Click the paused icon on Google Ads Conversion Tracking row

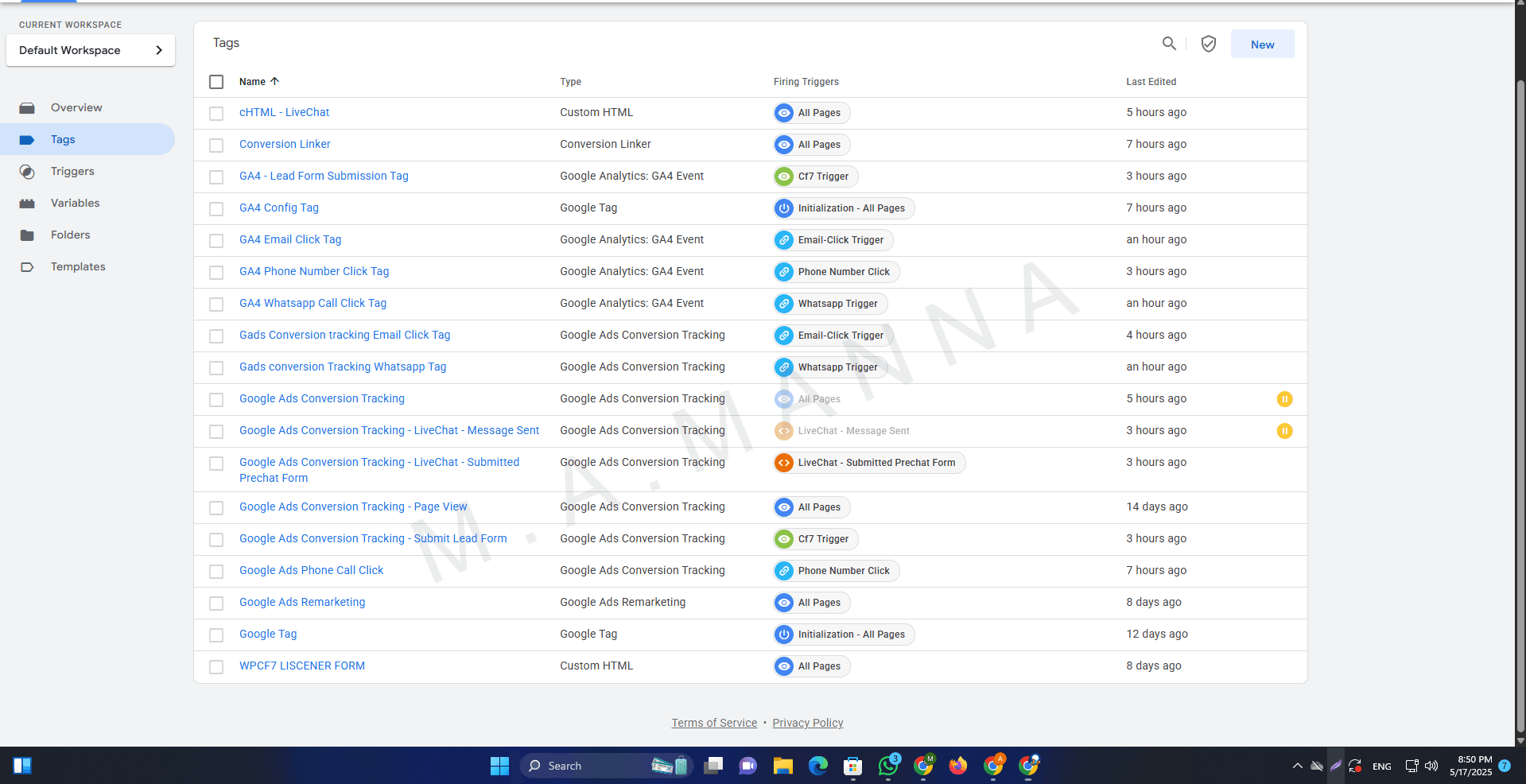(1284, 399)
